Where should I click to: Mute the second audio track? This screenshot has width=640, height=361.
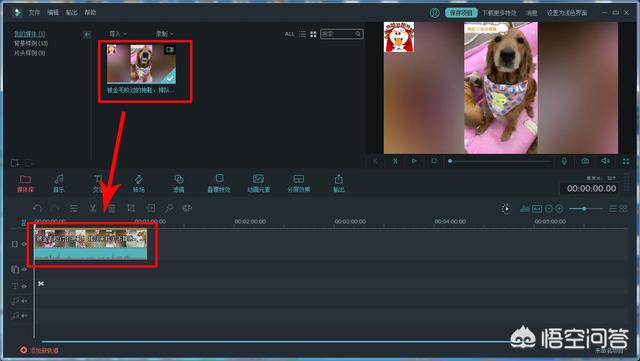click(24, 316)
